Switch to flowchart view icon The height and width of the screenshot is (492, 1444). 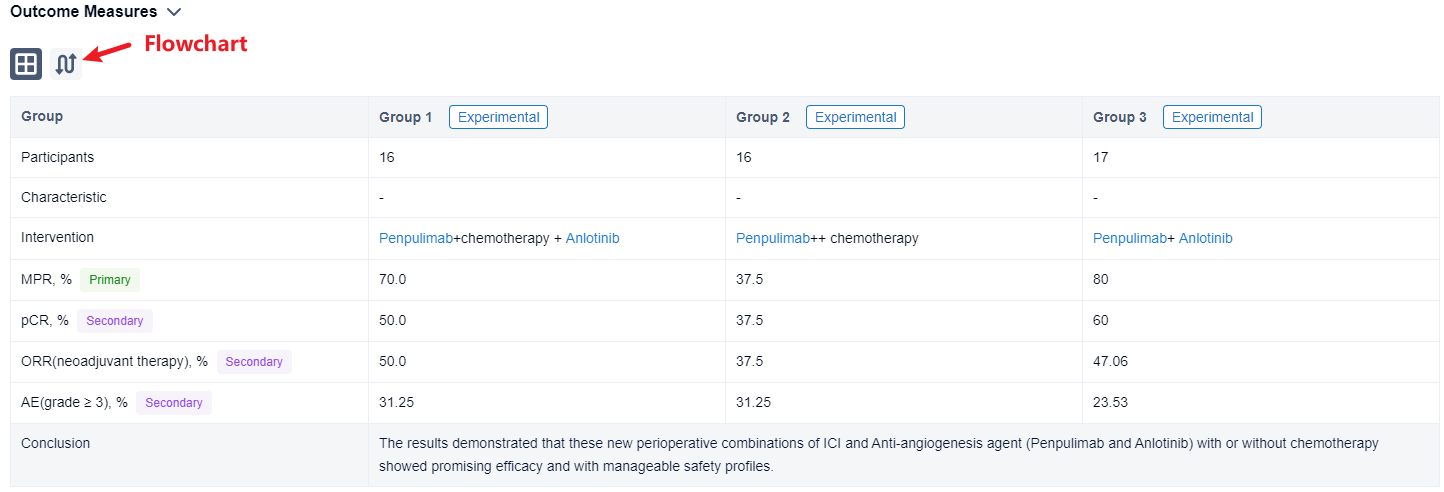pyautogui.click(x=66, y=64)
